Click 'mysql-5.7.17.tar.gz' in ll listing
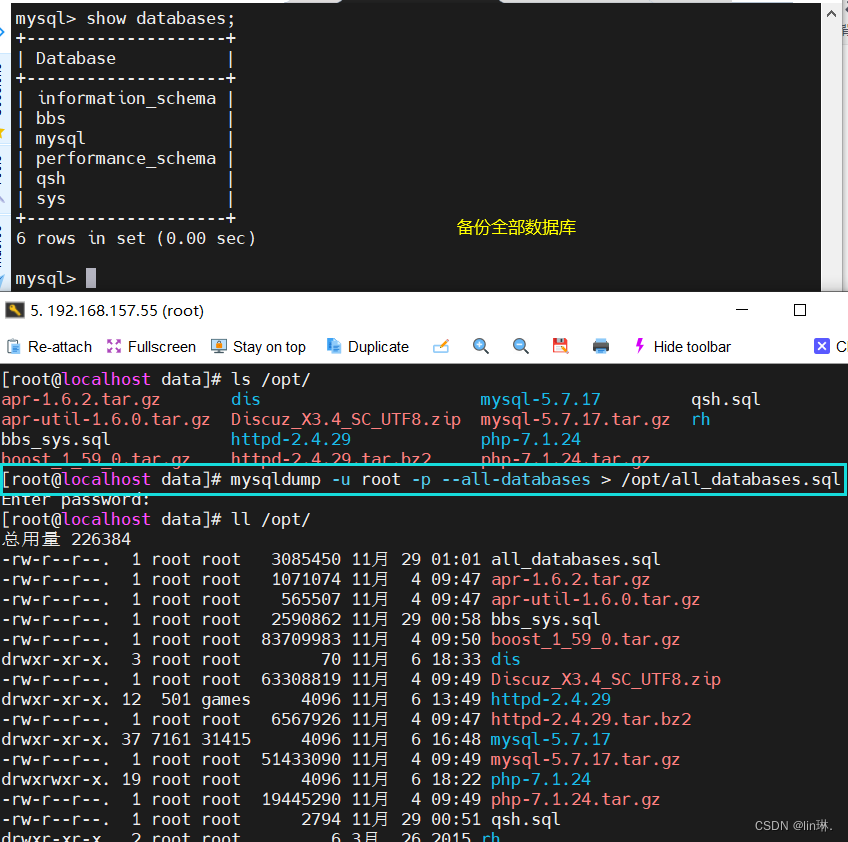This screenshot has height=842, width=848. (585, 759)
